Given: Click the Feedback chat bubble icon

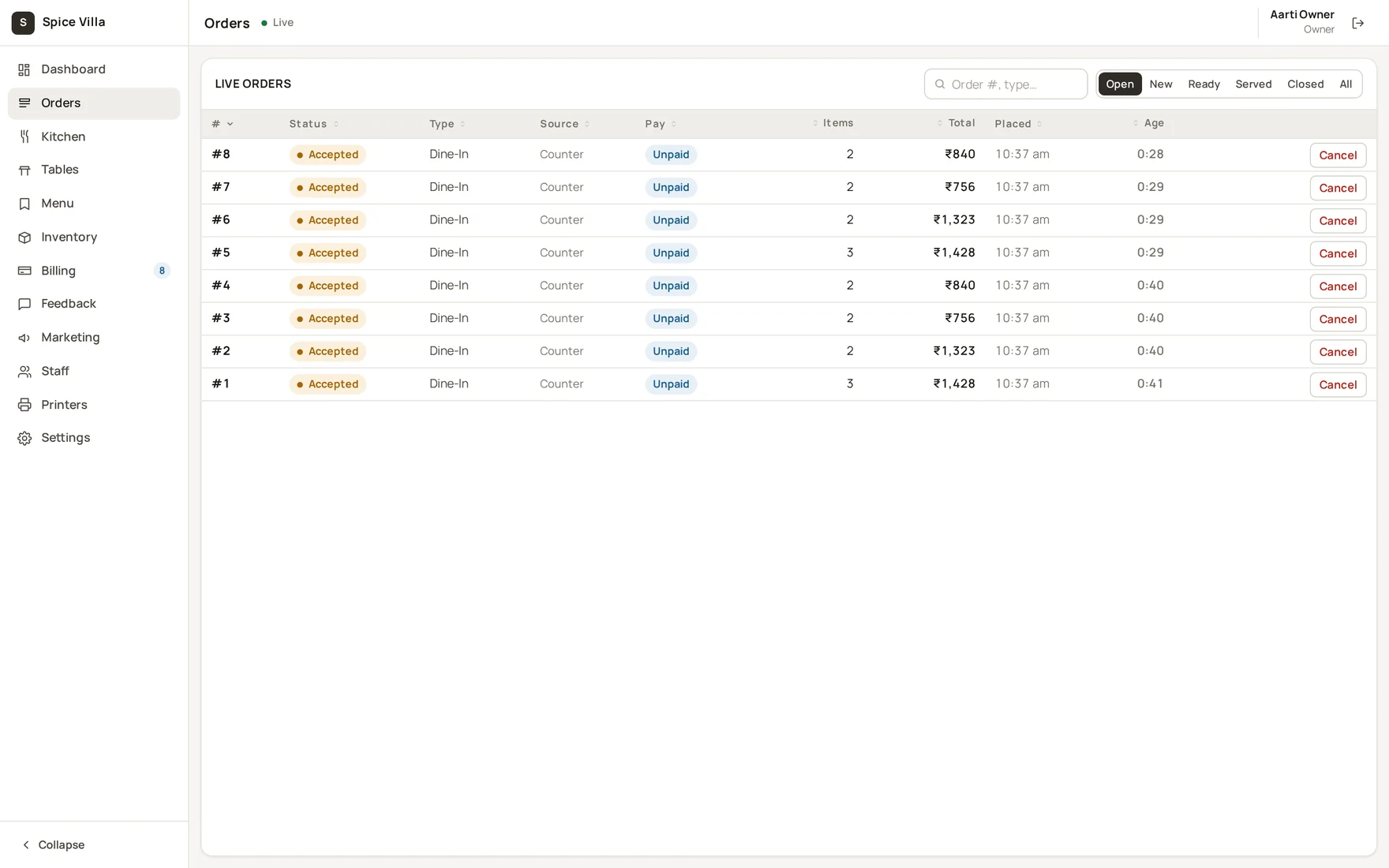Looking at the screenshot, I should click(x=24, y=304).
